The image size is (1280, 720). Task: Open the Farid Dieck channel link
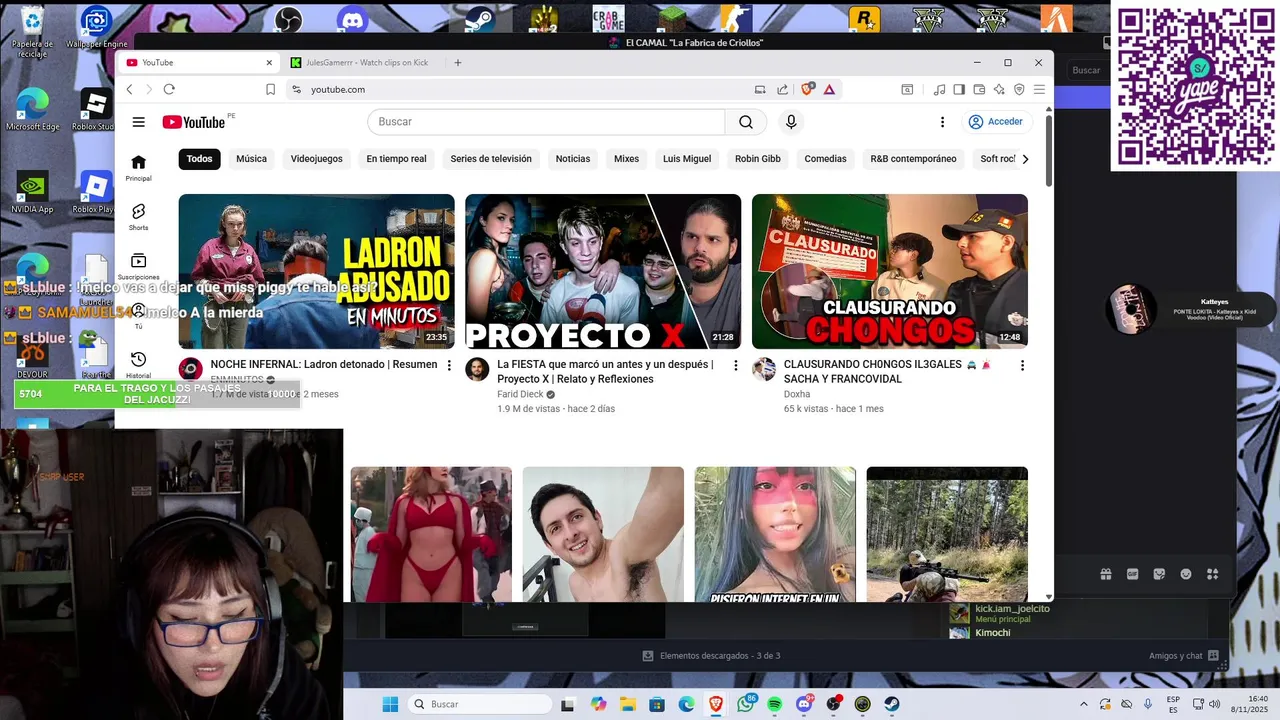[x=520, y=394]
